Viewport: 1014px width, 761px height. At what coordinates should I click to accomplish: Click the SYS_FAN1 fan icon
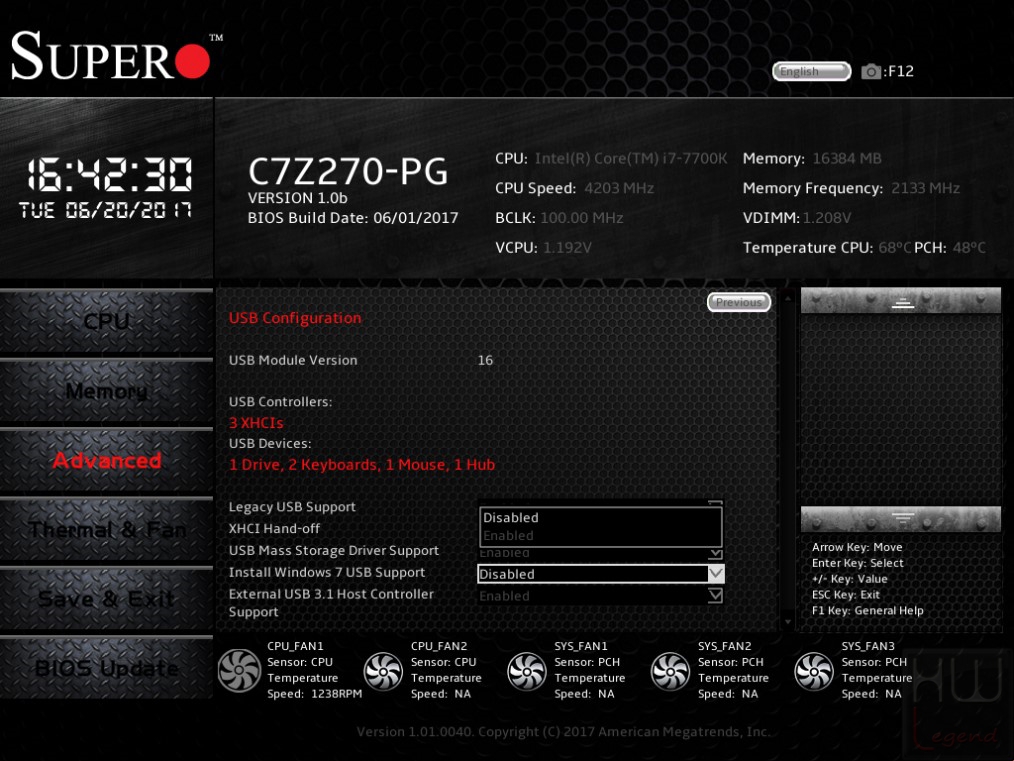526,670
